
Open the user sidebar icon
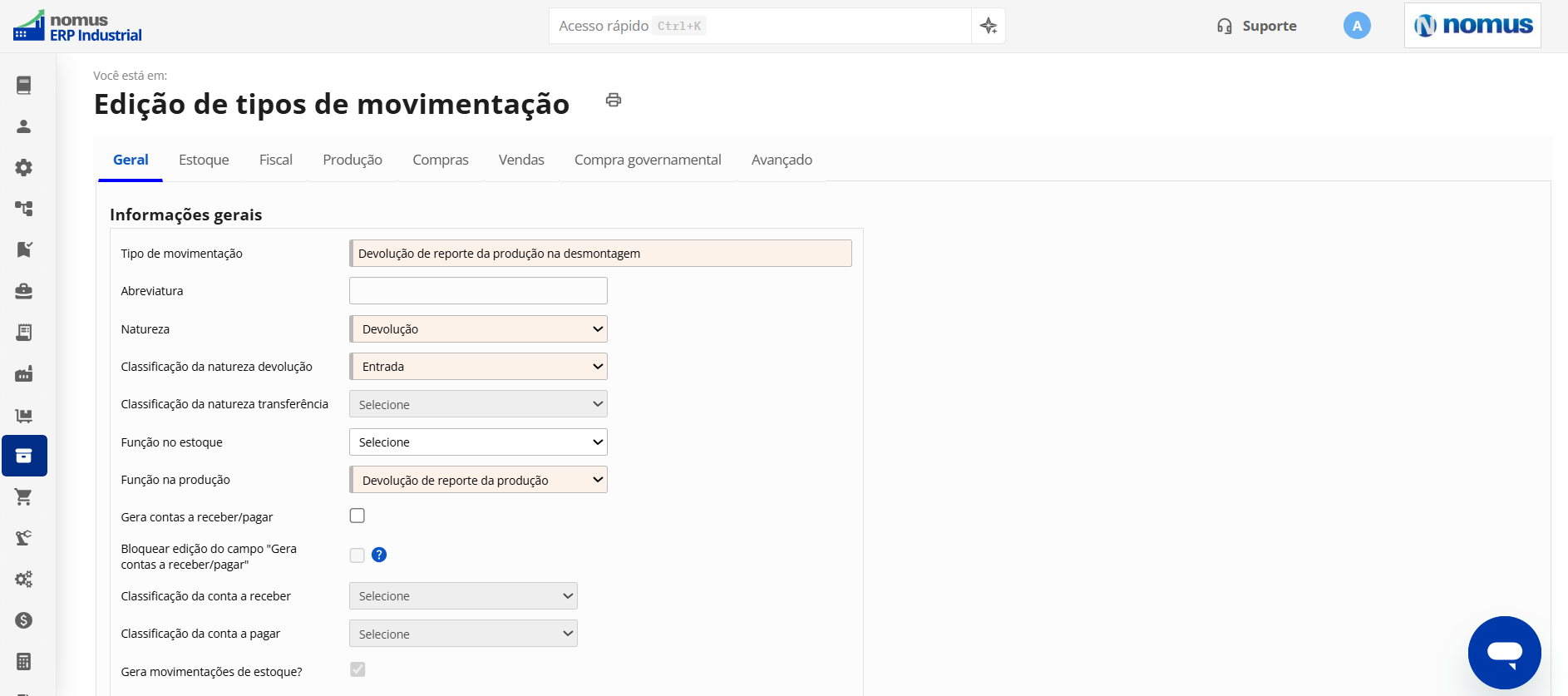pyautogui.click(x=24, y=126)
